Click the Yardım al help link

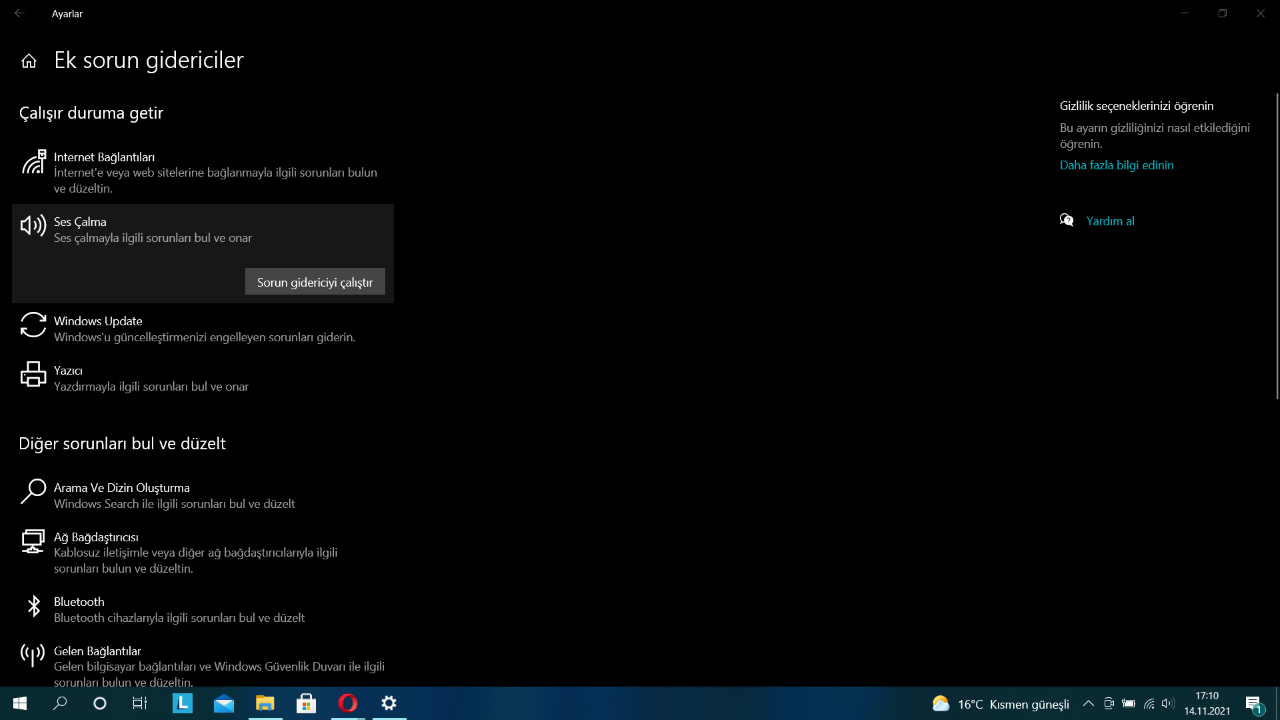1110,221
